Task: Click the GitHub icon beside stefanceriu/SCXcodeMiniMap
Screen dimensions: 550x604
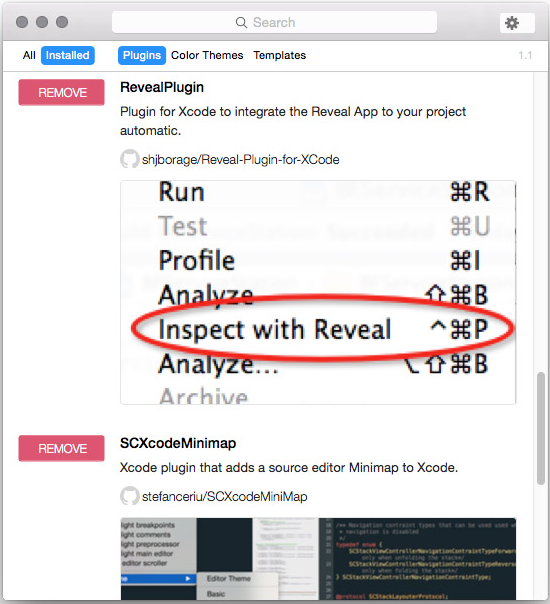Action: [129, 496]
